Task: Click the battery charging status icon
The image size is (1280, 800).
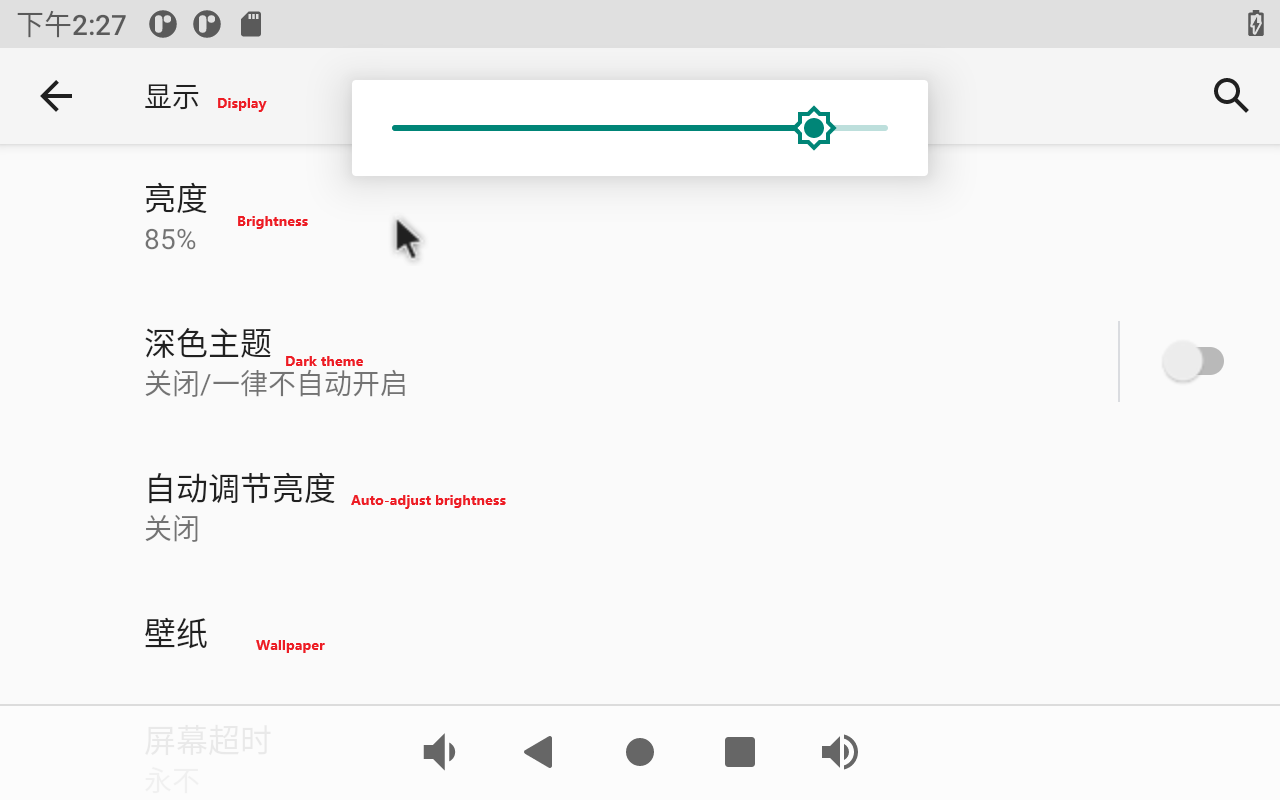Action: [x=1256, y=24]
